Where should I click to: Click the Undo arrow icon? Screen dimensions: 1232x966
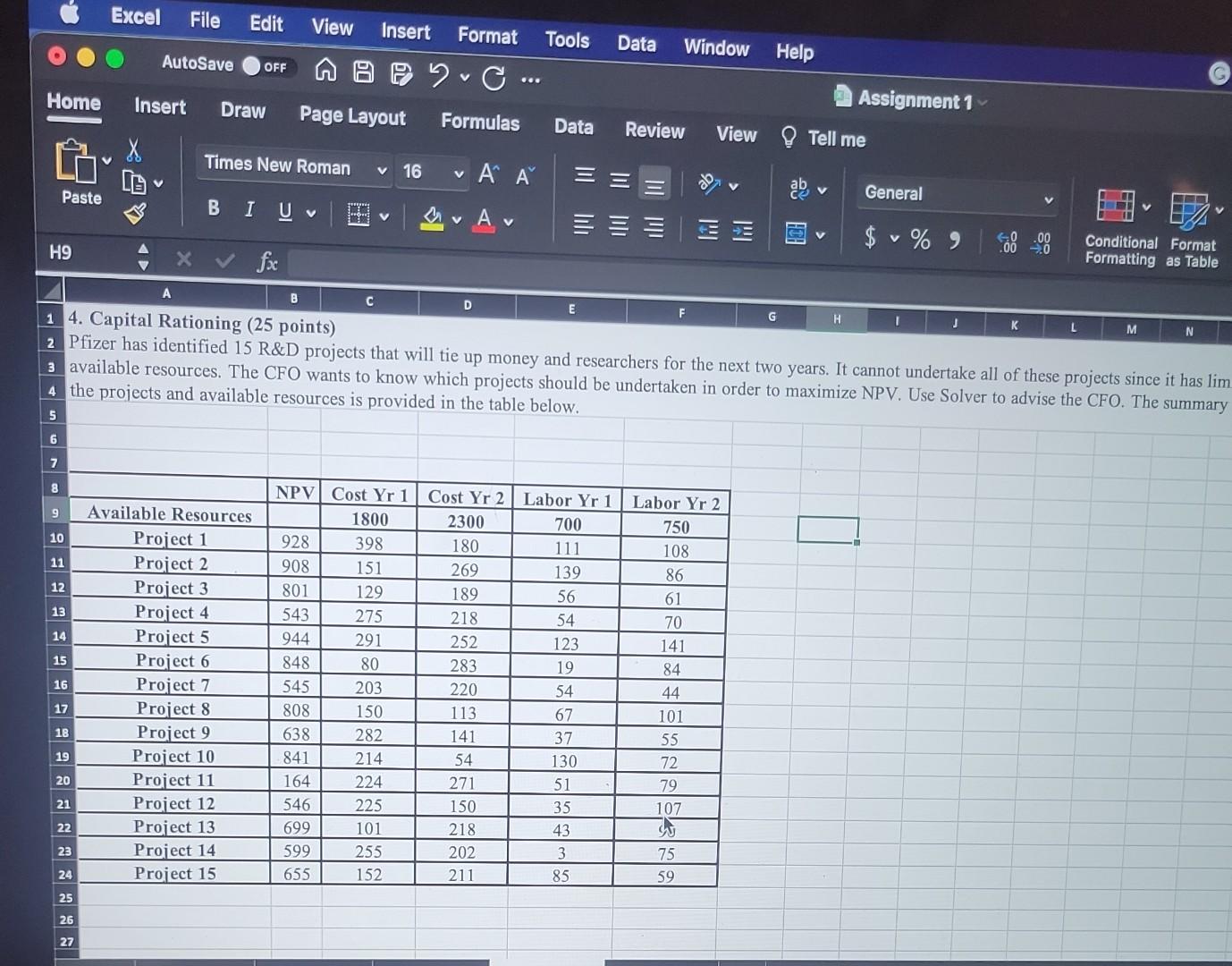click(438, 75)
